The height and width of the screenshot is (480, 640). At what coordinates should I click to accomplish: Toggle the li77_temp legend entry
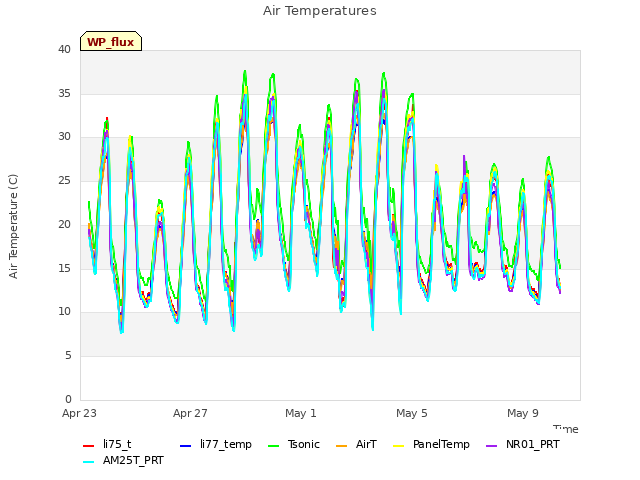pos(216,444)
